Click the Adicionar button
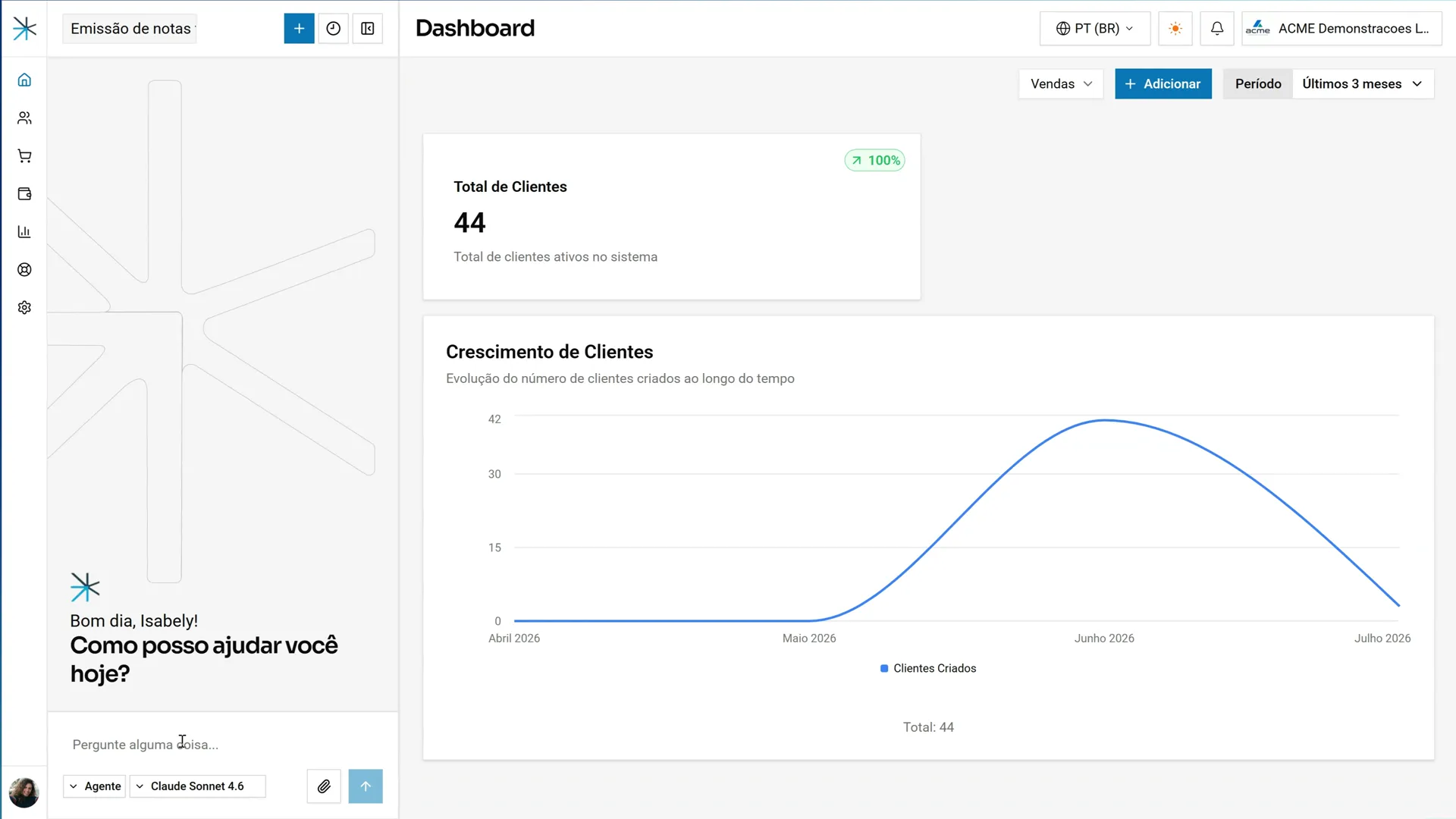 coord(1163,84)
